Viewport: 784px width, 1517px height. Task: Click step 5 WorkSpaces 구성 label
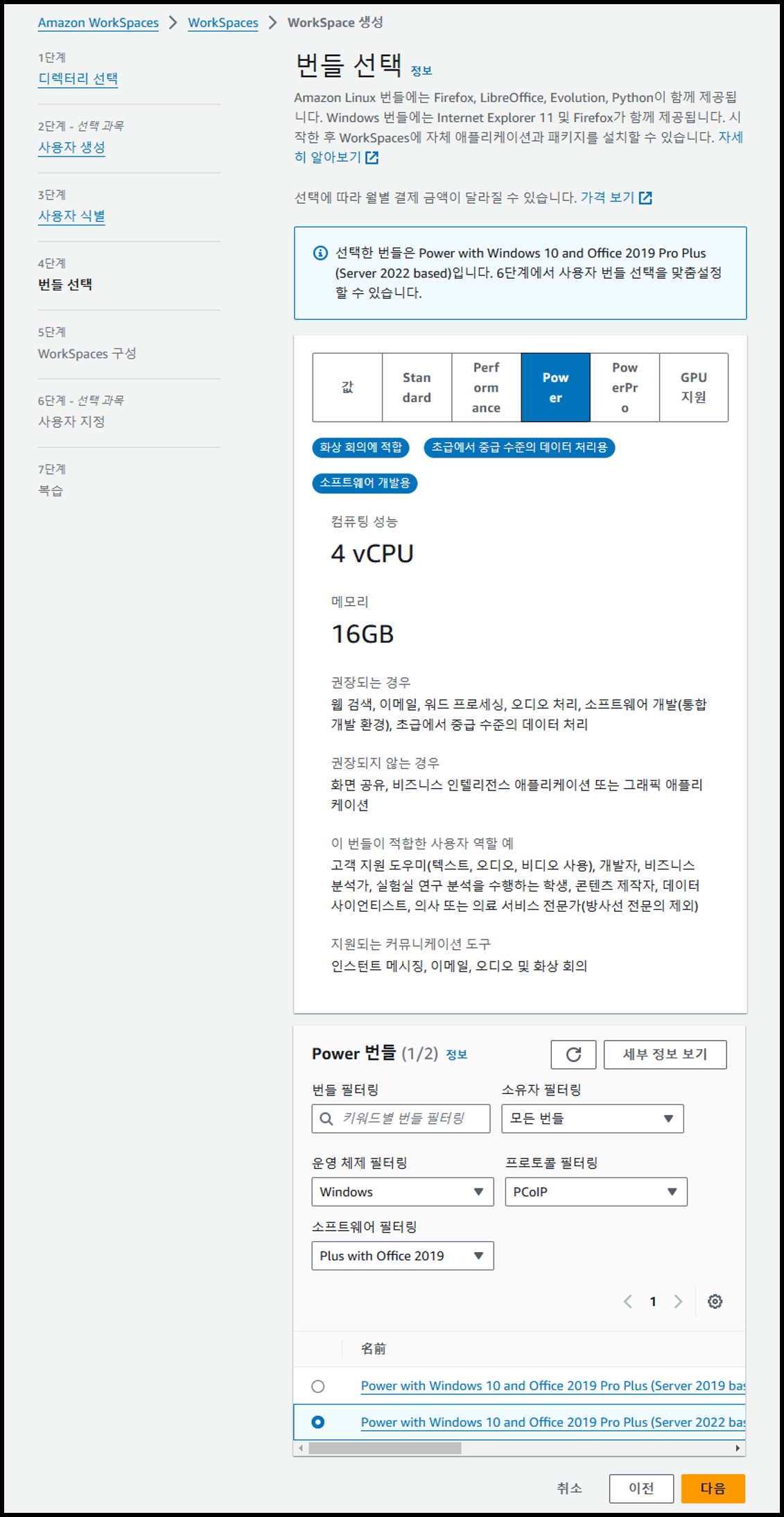(87, 354)
